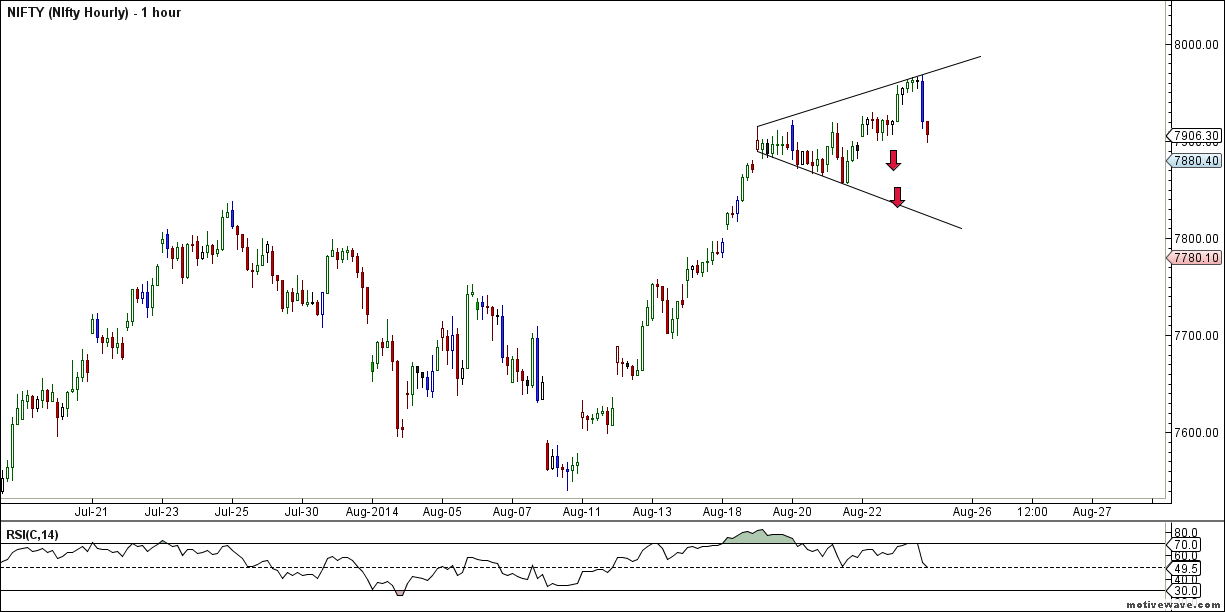Screen dimensions: 1225x612
Task: Click the NIFTY (NIfty Hourly) chart title
Action: 69,13
